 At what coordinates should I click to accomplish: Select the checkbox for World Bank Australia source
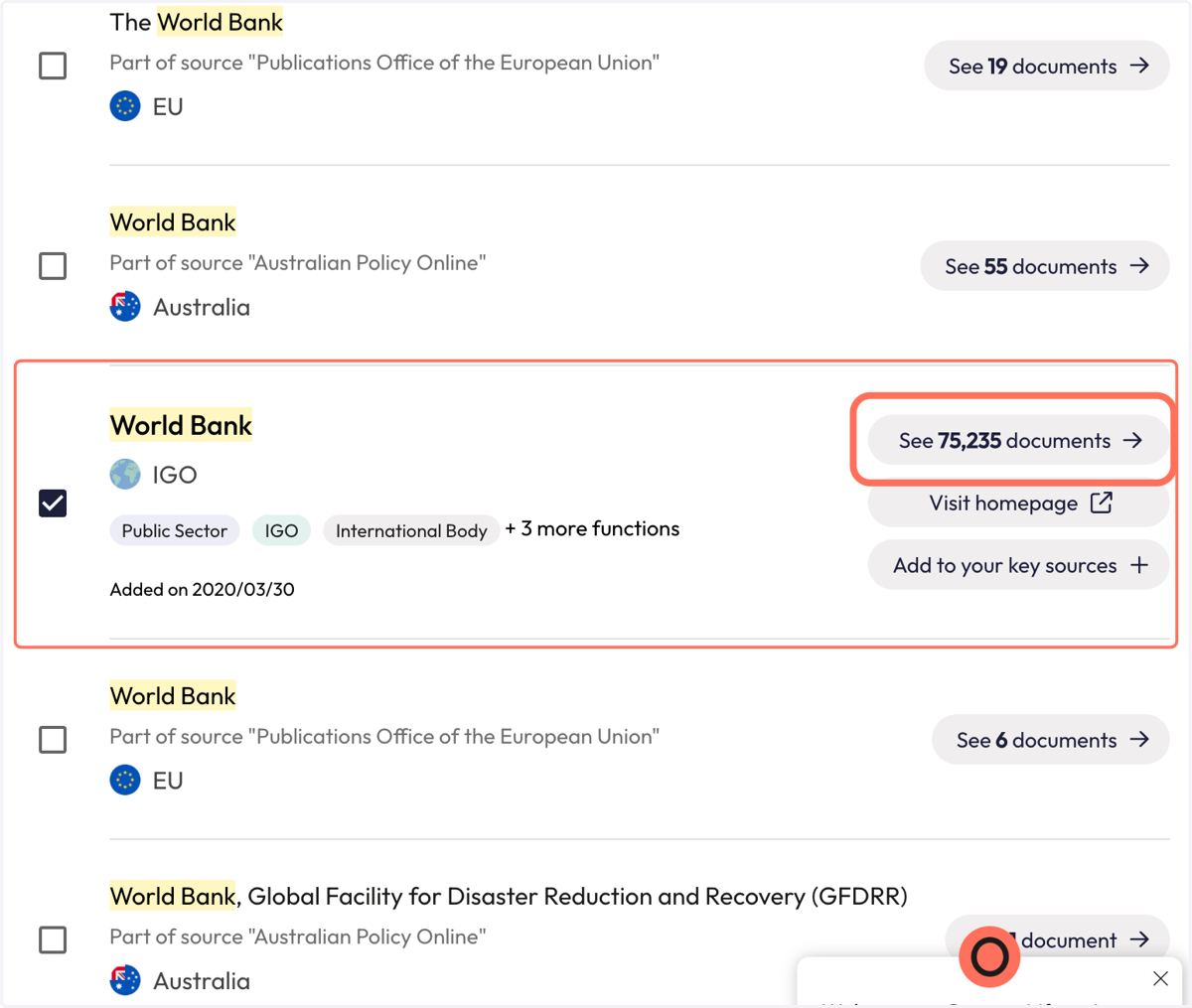(53, 266)
